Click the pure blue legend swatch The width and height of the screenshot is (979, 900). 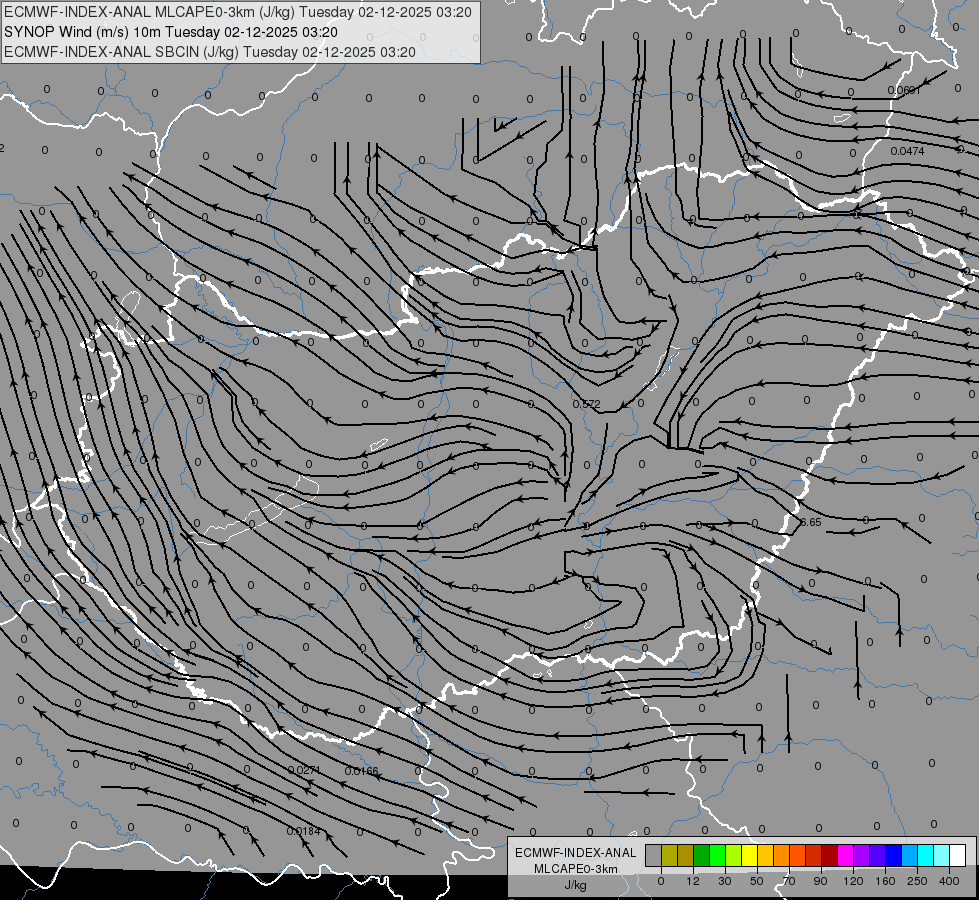click(893, 855)
